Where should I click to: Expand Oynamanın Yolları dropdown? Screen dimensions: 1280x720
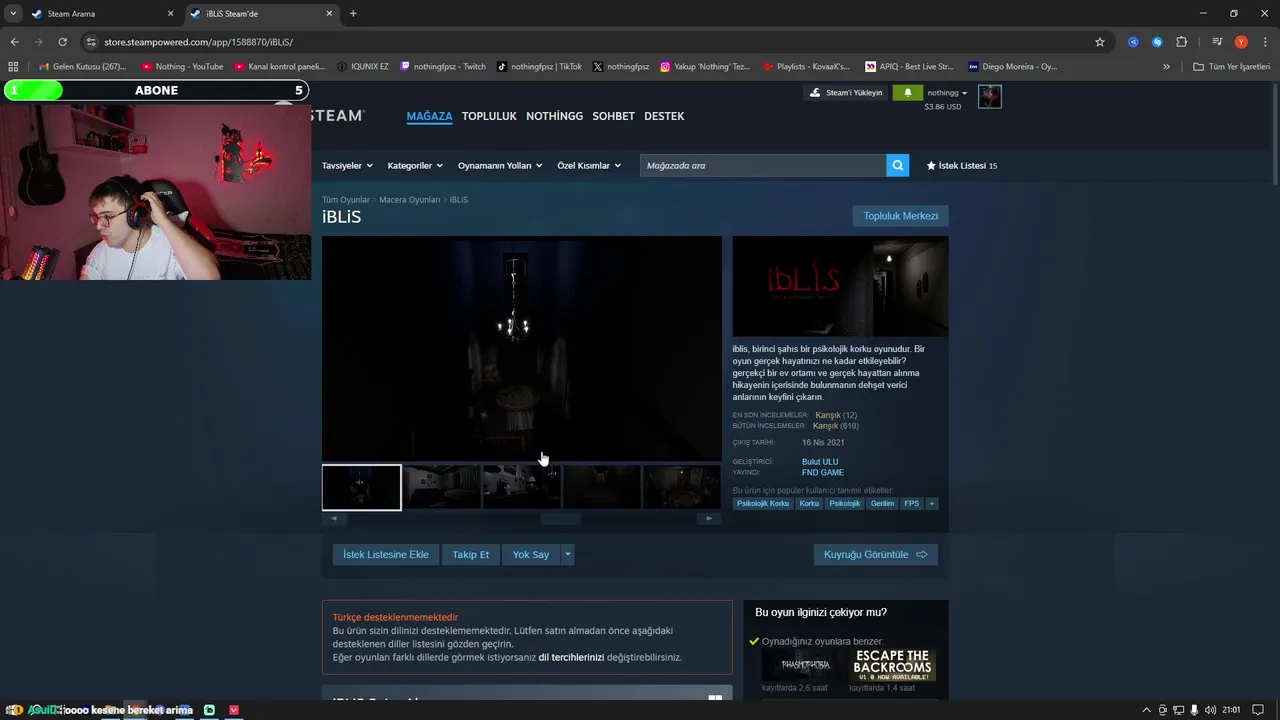(x=500, y=166)
